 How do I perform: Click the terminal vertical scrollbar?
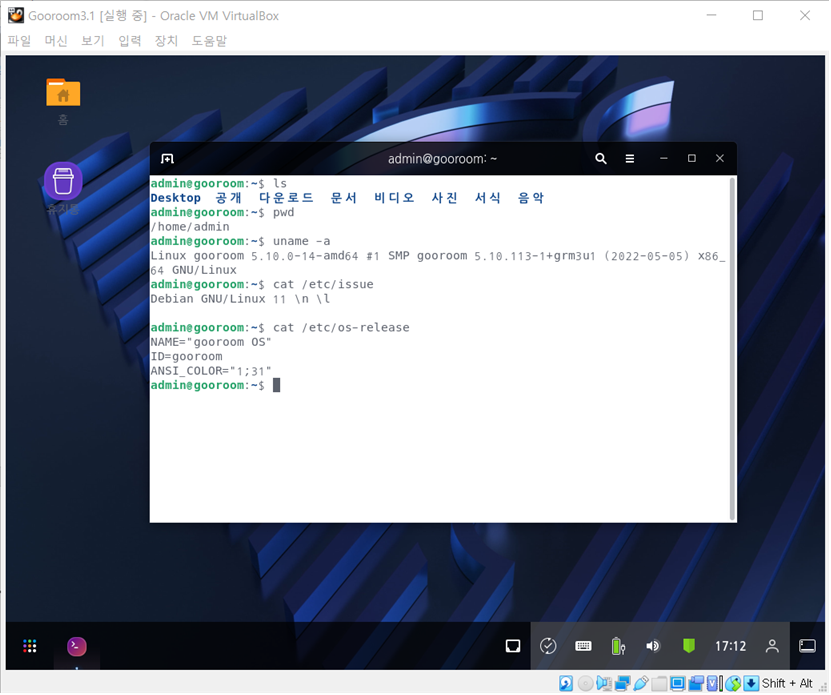coord(733,350)
